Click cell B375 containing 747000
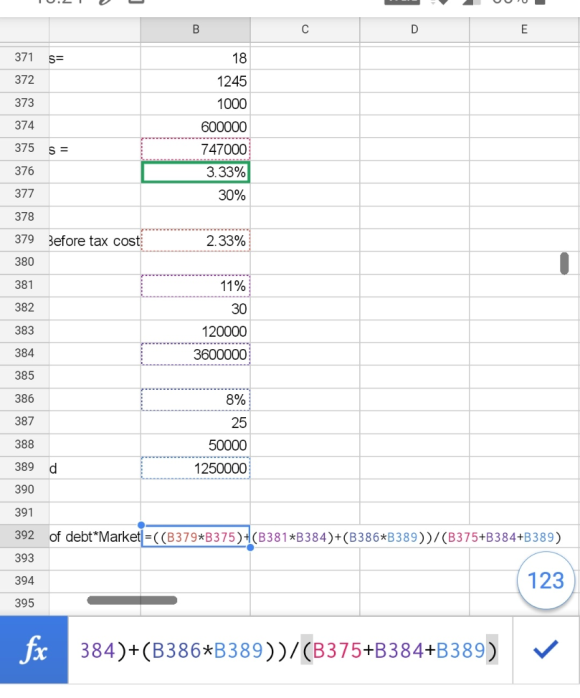580x698 pixels. click(x=195, y=149)
